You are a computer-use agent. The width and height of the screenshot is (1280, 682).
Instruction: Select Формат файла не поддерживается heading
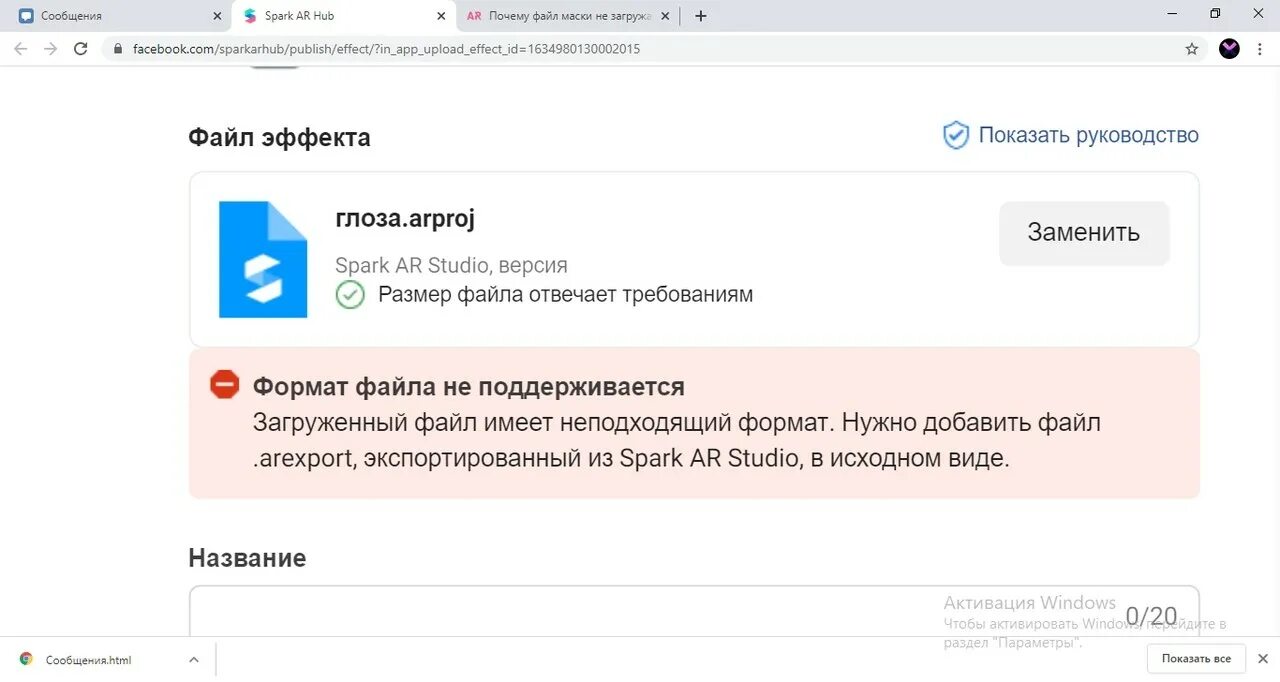(x=468, y=386)
